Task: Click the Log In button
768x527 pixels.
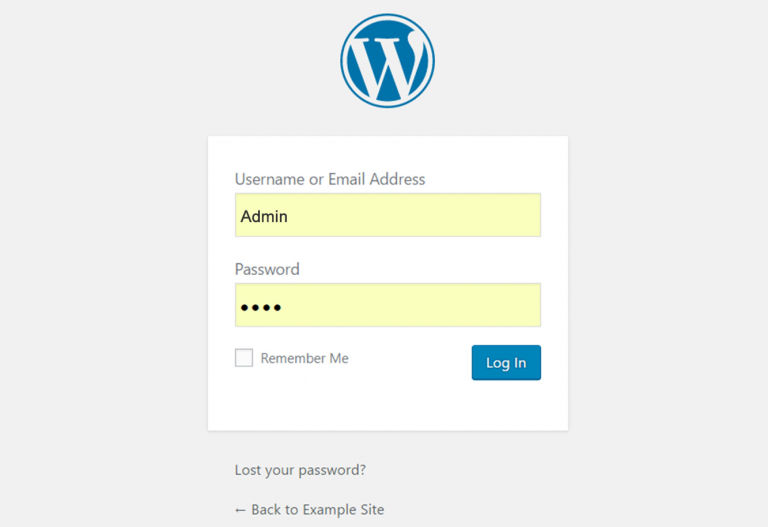Action: (x=506, y=362)
